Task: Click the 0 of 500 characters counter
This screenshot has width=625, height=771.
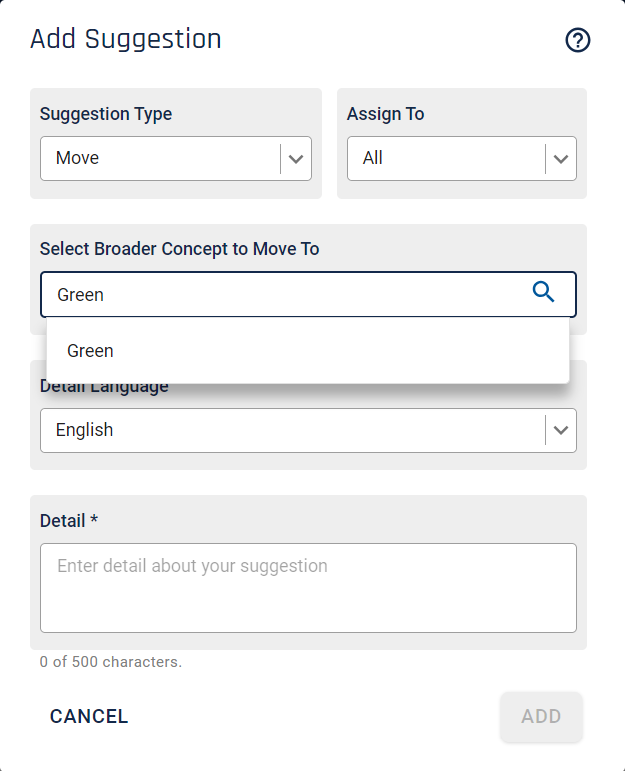Action: (111, 662)
